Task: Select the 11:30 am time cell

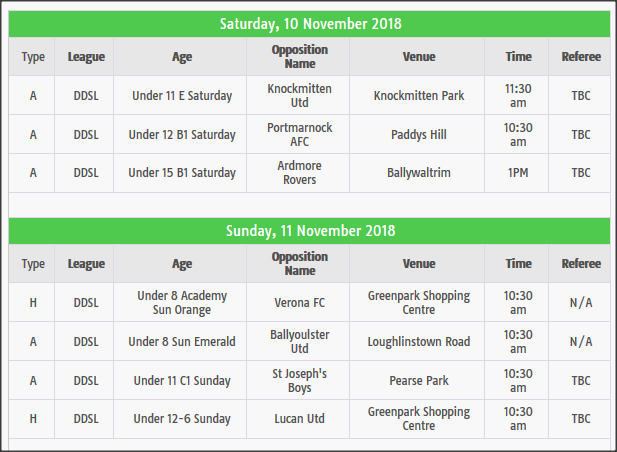Action: [517, 95]
